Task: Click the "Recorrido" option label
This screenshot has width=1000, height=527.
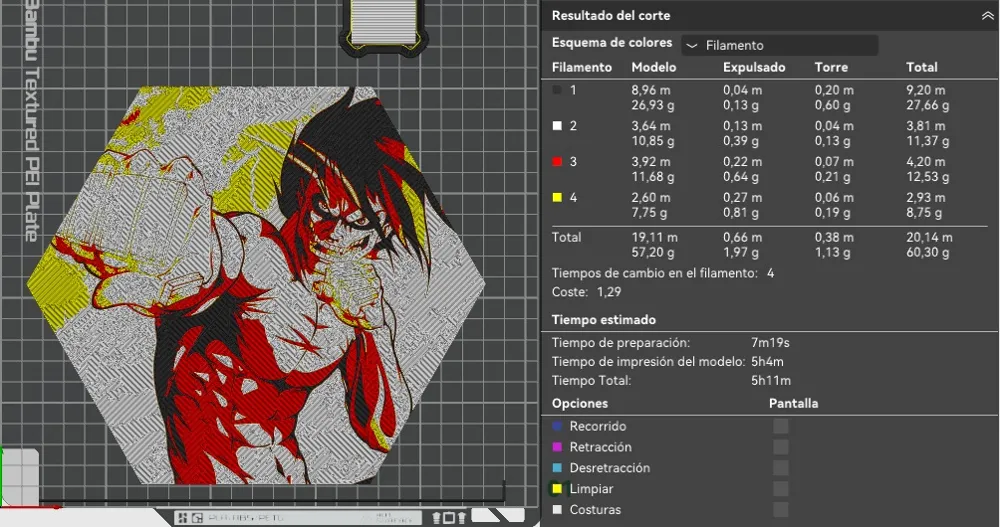Action: (598, 426)
